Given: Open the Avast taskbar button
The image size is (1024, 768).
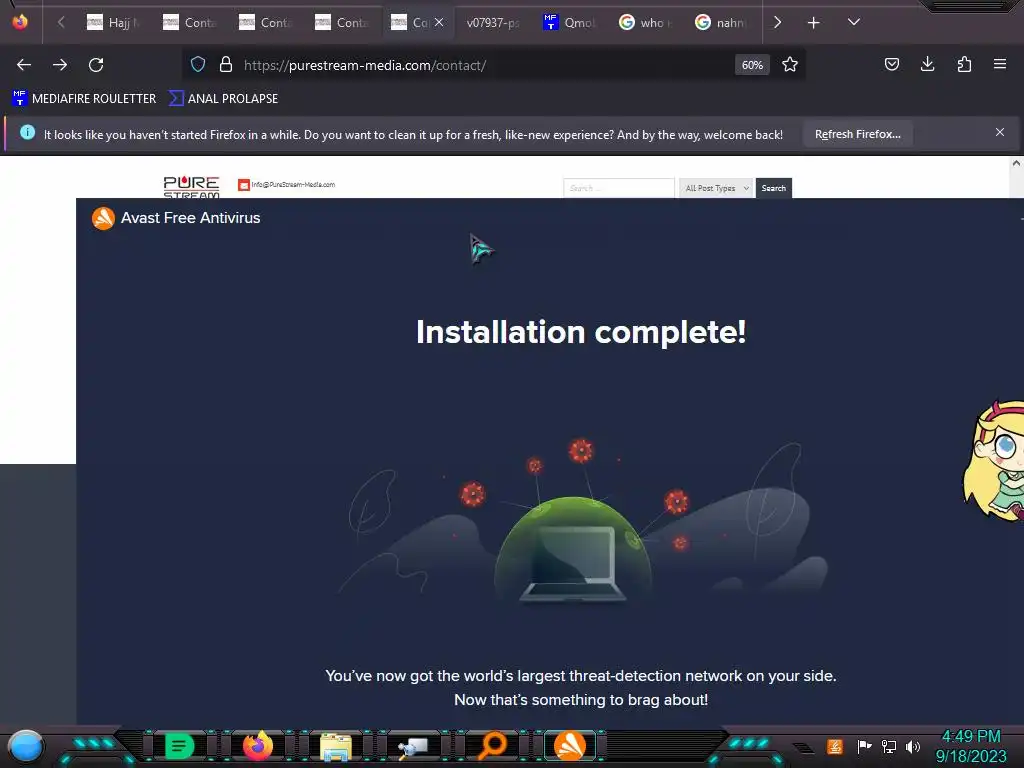Looking at the screenshot, I should 570,746.
